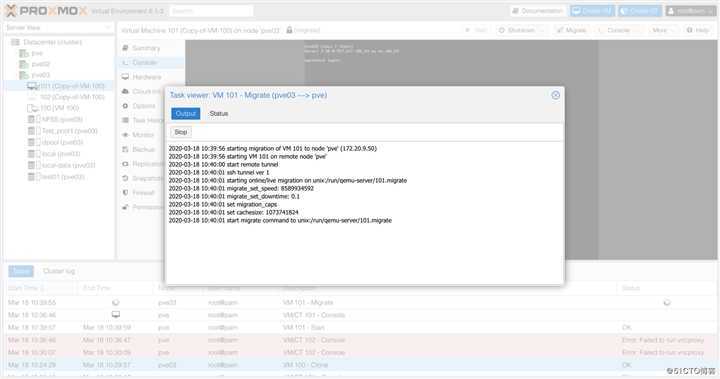This screenshot has width=720, height=379.
Task: Select the VM 100 - Clone task row
Action: 360,365
